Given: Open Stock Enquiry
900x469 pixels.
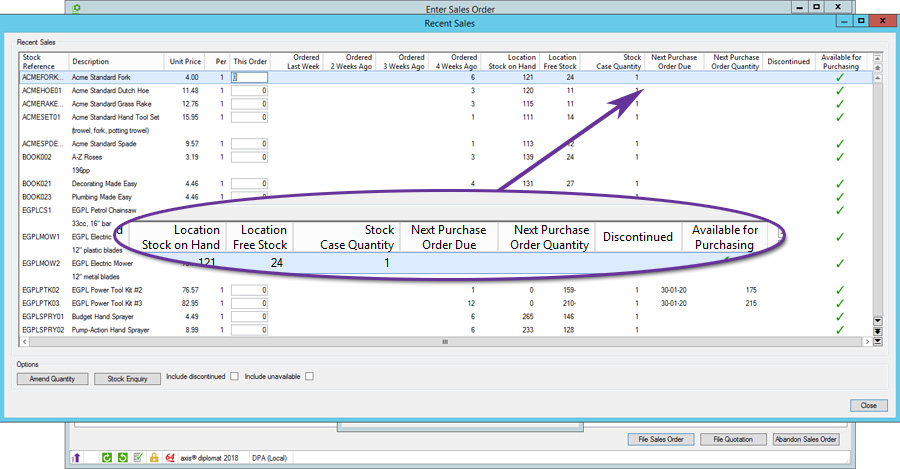Looking at the screenshot, I should tap(127, 379).
